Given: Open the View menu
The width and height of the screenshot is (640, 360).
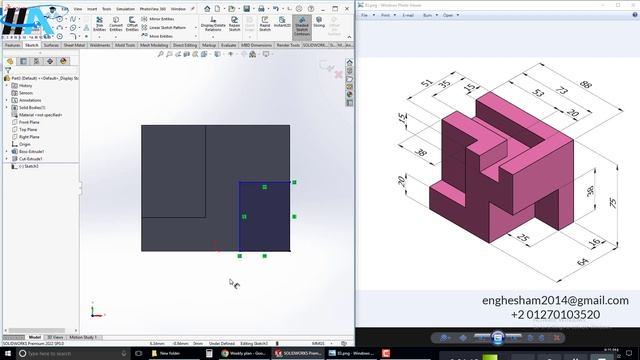Looking at the screenshot, I should [78, 9].
